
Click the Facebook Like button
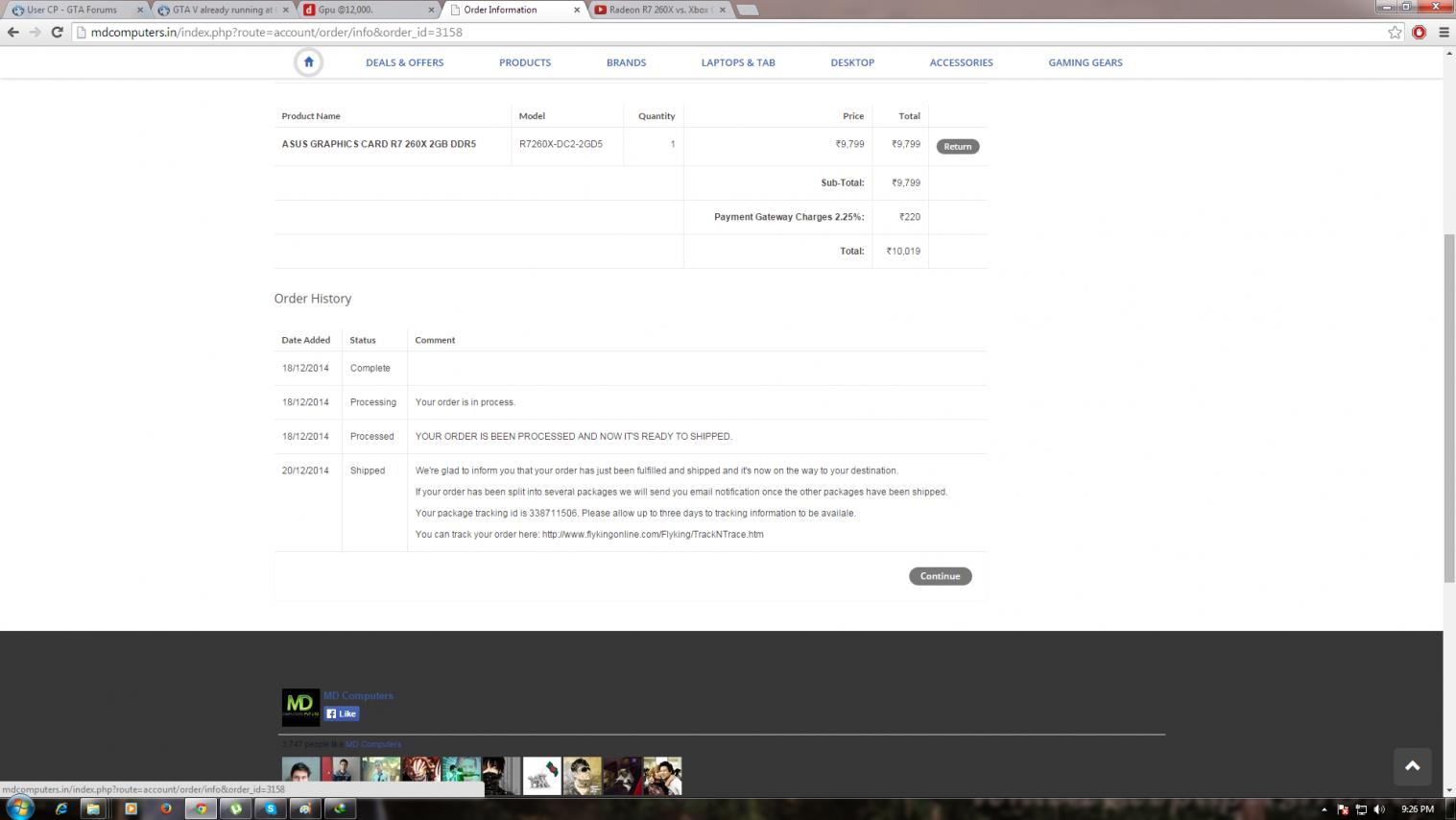pyautogui.click(x=341, y=713)
